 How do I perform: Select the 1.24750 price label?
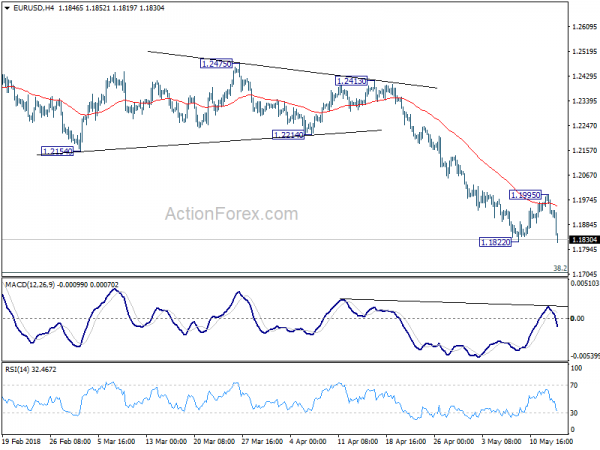(x=216, y=64)
